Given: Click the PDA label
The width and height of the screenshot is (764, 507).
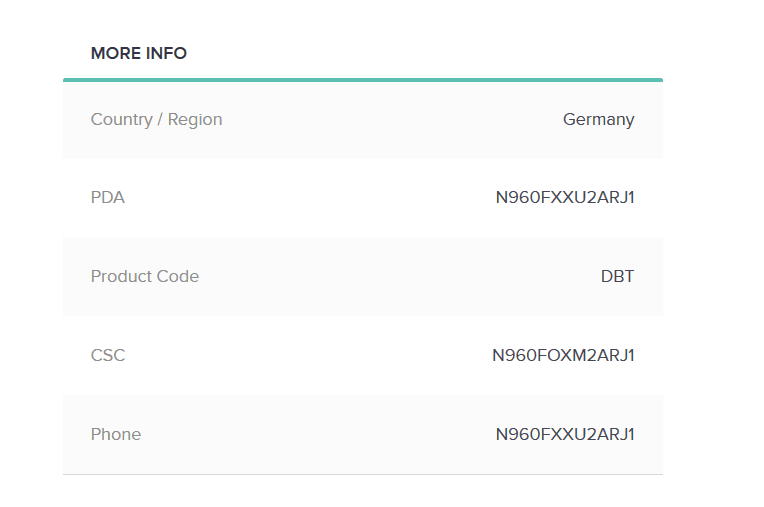Looking at the screenshot, I should pos(108,197).
